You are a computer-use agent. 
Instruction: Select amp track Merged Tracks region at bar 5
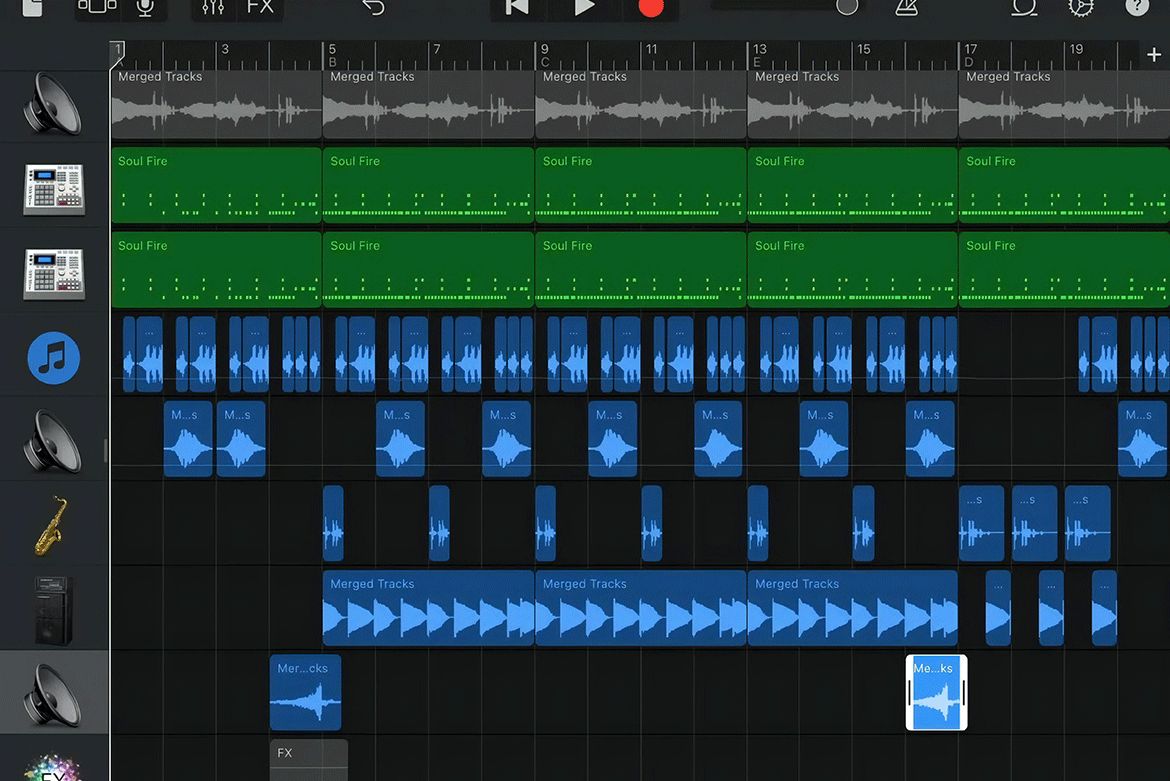[x=428, y=608]
